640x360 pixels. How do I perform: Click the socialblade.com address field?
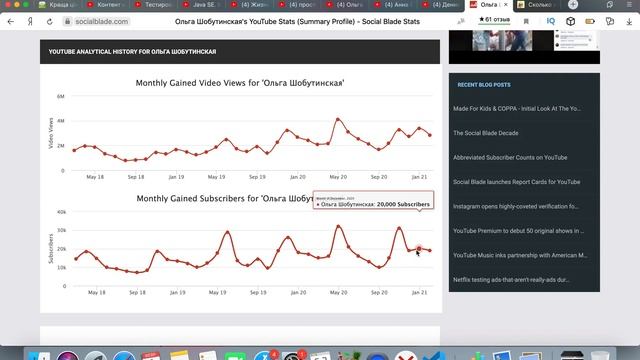click(x=102, y=21)
